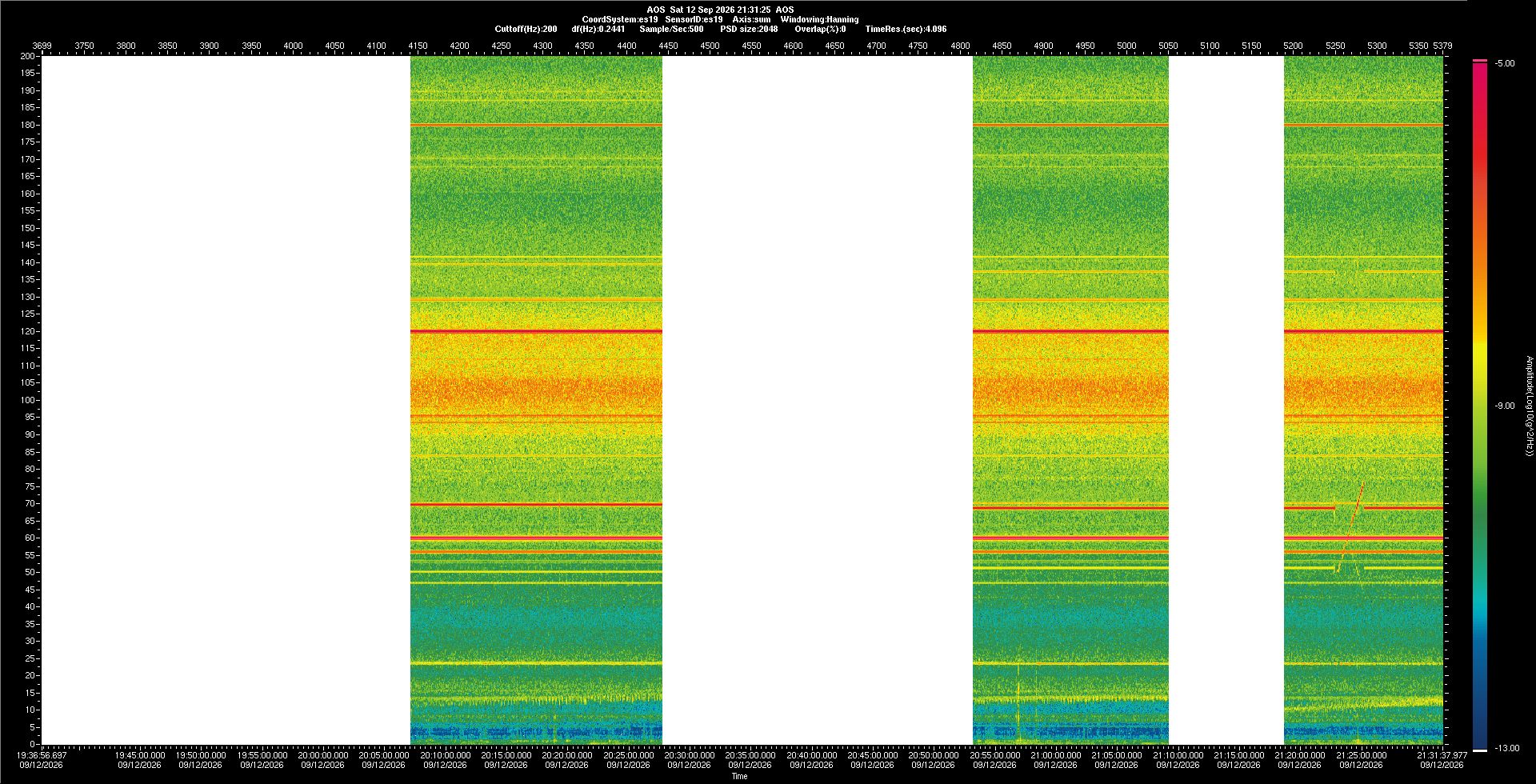Click the 20:10:00.000 time axis label
Image resolution: width=1536 pixels, height=784 pixels.
445,755
